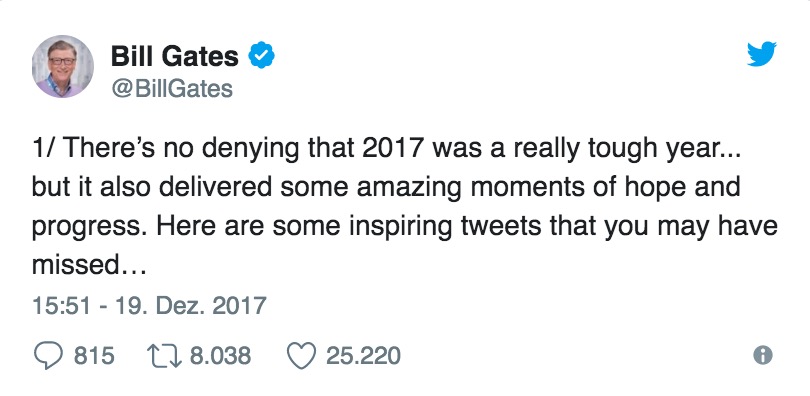Click the Bill Gates display name
The image size is (810, 396).
[x=175, y=56]
